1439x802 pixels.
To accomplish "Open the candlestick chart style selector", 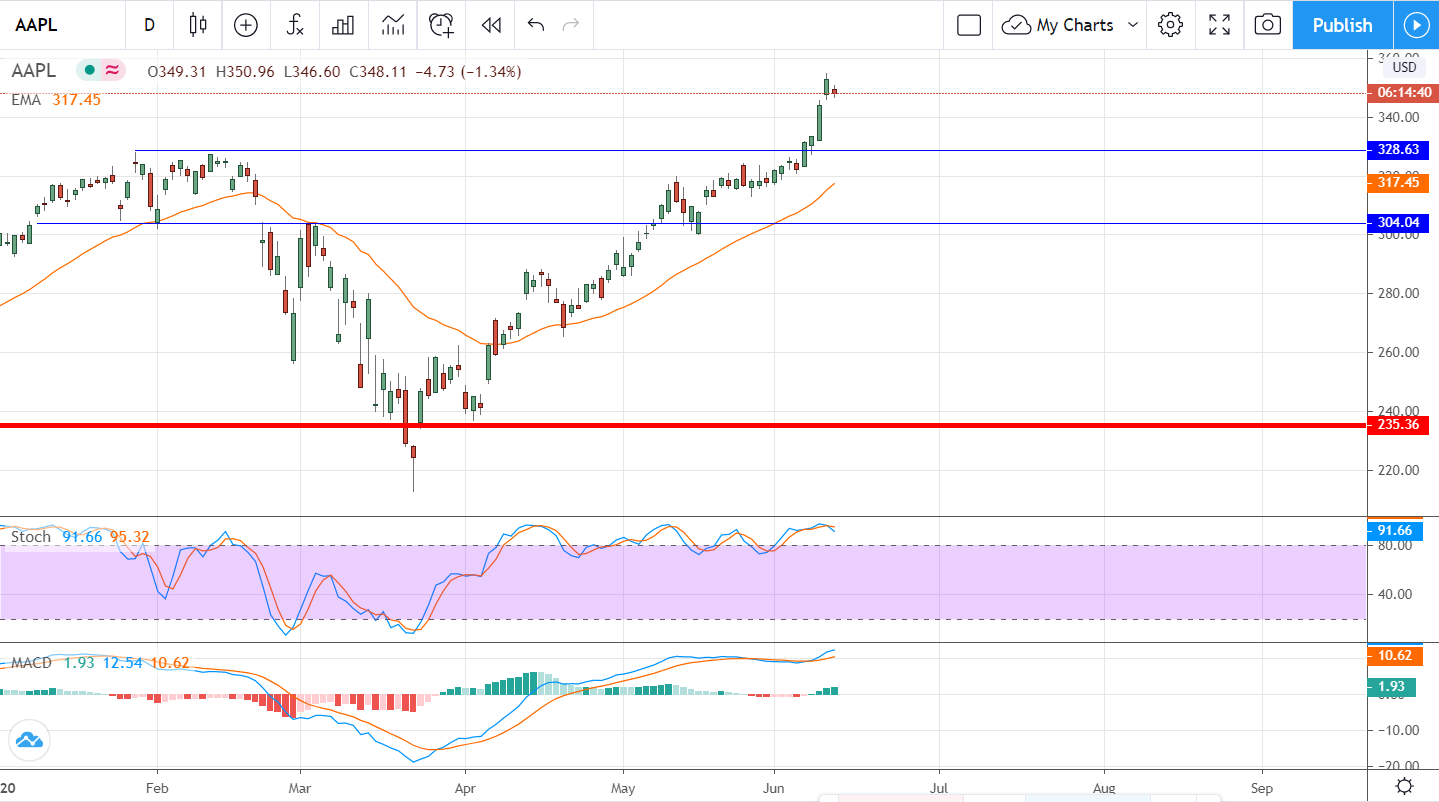I will tap(197, 25).
